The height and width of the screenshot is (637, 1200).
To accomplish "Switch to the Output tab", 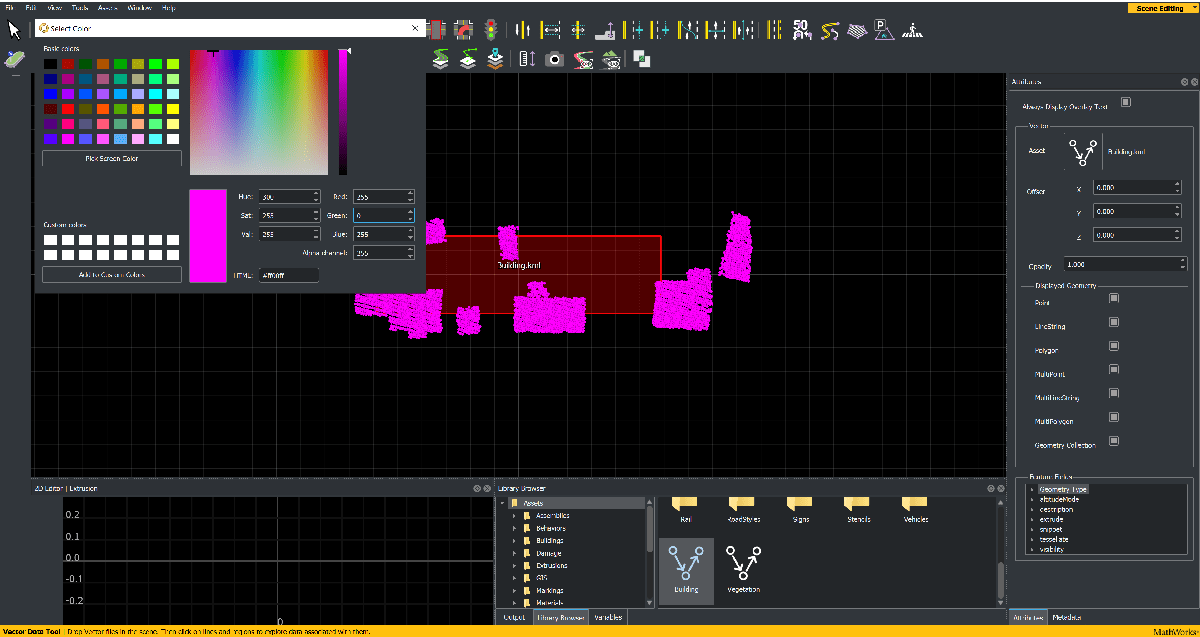I will [x=514, y=617].
